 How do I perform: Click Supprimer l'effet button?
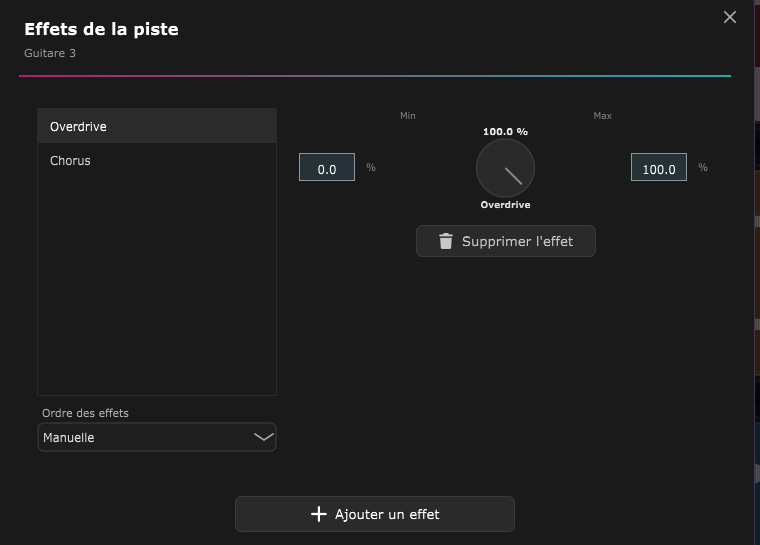point(506,241)
